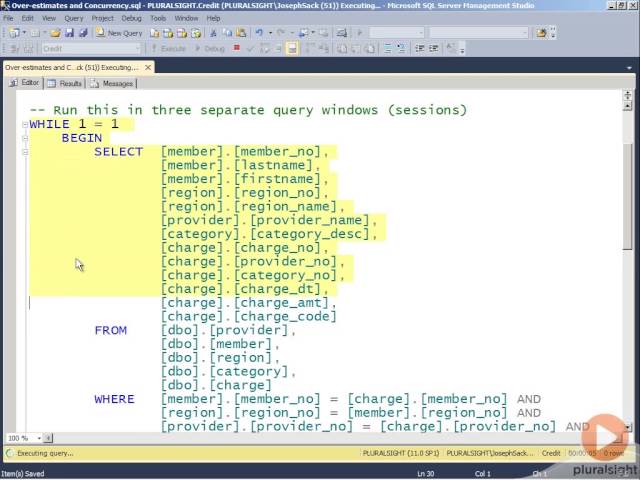640x480 pixels.
Task: Click the Execute button
Action: pos(169,49)
